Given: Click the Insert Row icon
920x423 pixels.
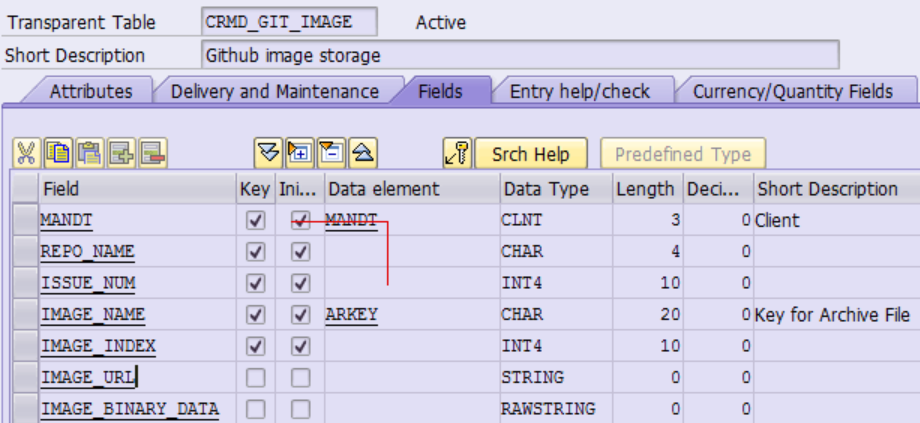Looking at the screenshot, I should coord(121,154).
